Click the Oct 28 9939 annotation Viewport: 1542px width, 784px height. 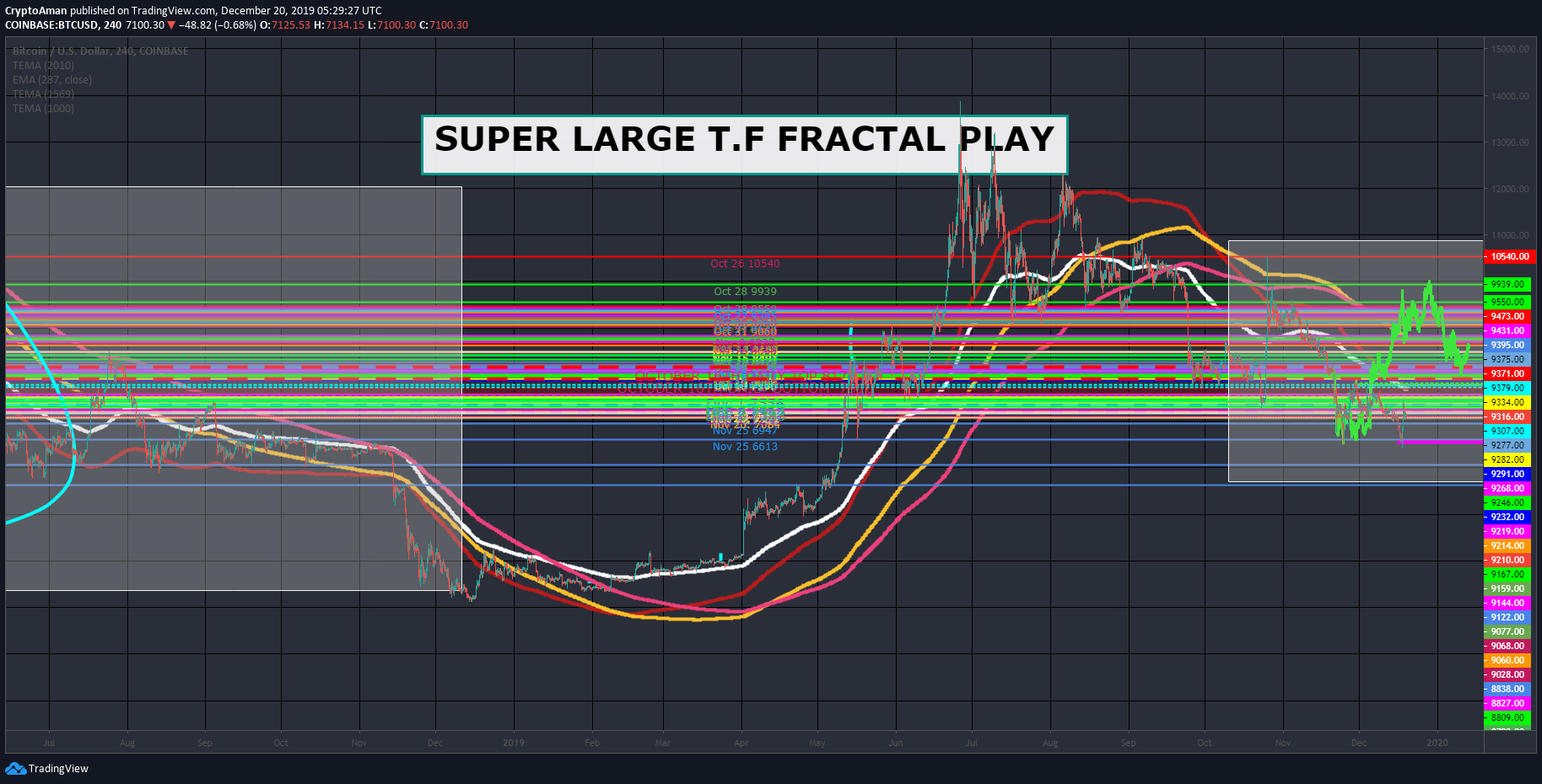coord(745,292)
